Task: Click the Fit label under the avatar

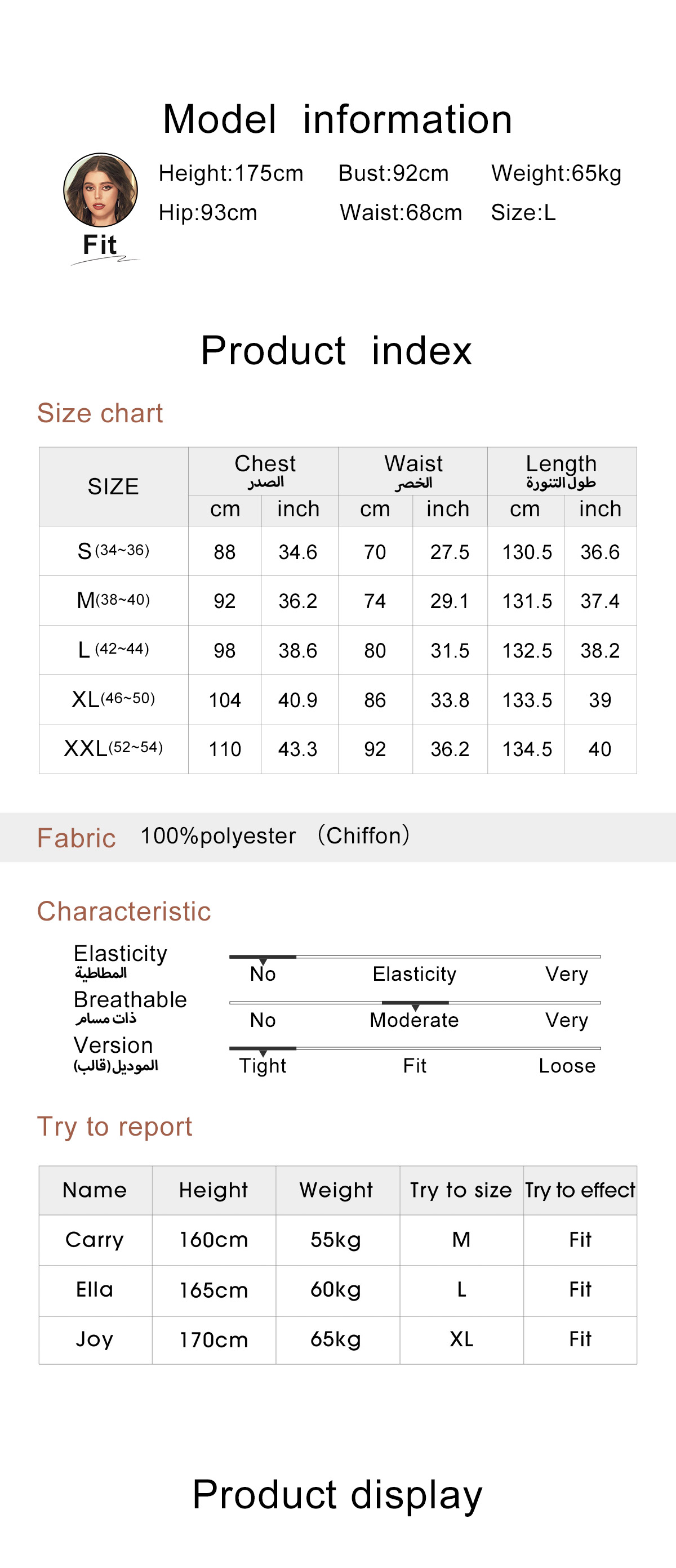Action: (x=100, y=245)
